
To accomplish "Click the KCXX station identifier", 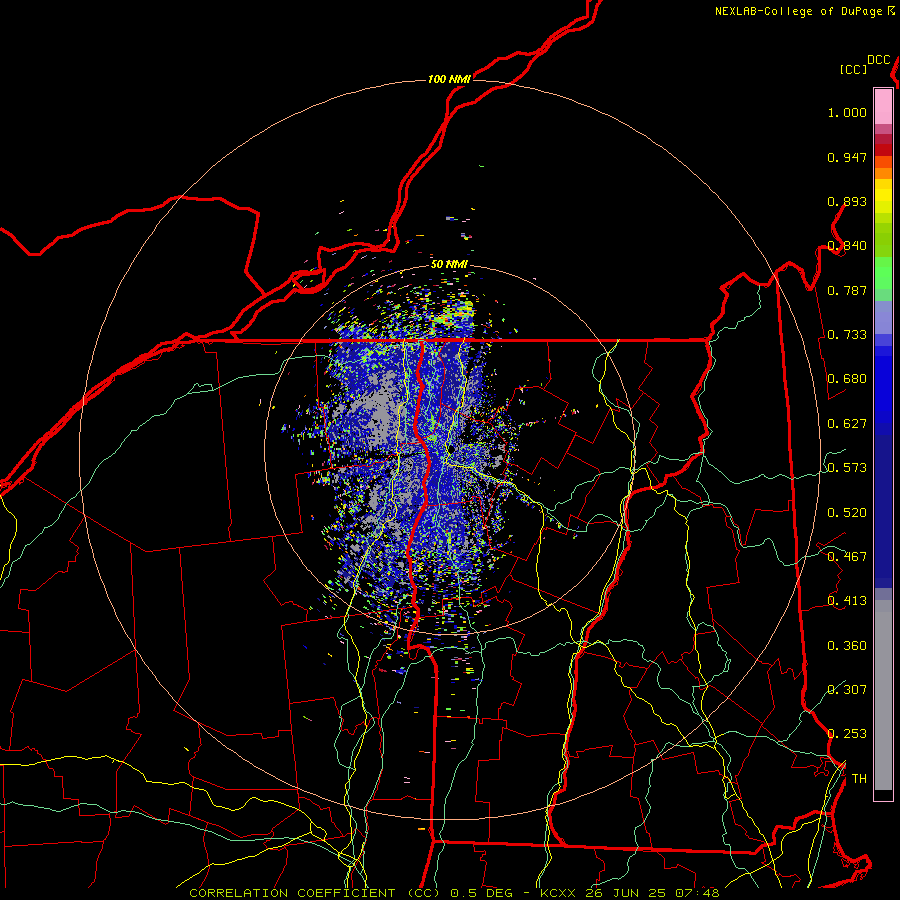I will (x=557, y=893).
